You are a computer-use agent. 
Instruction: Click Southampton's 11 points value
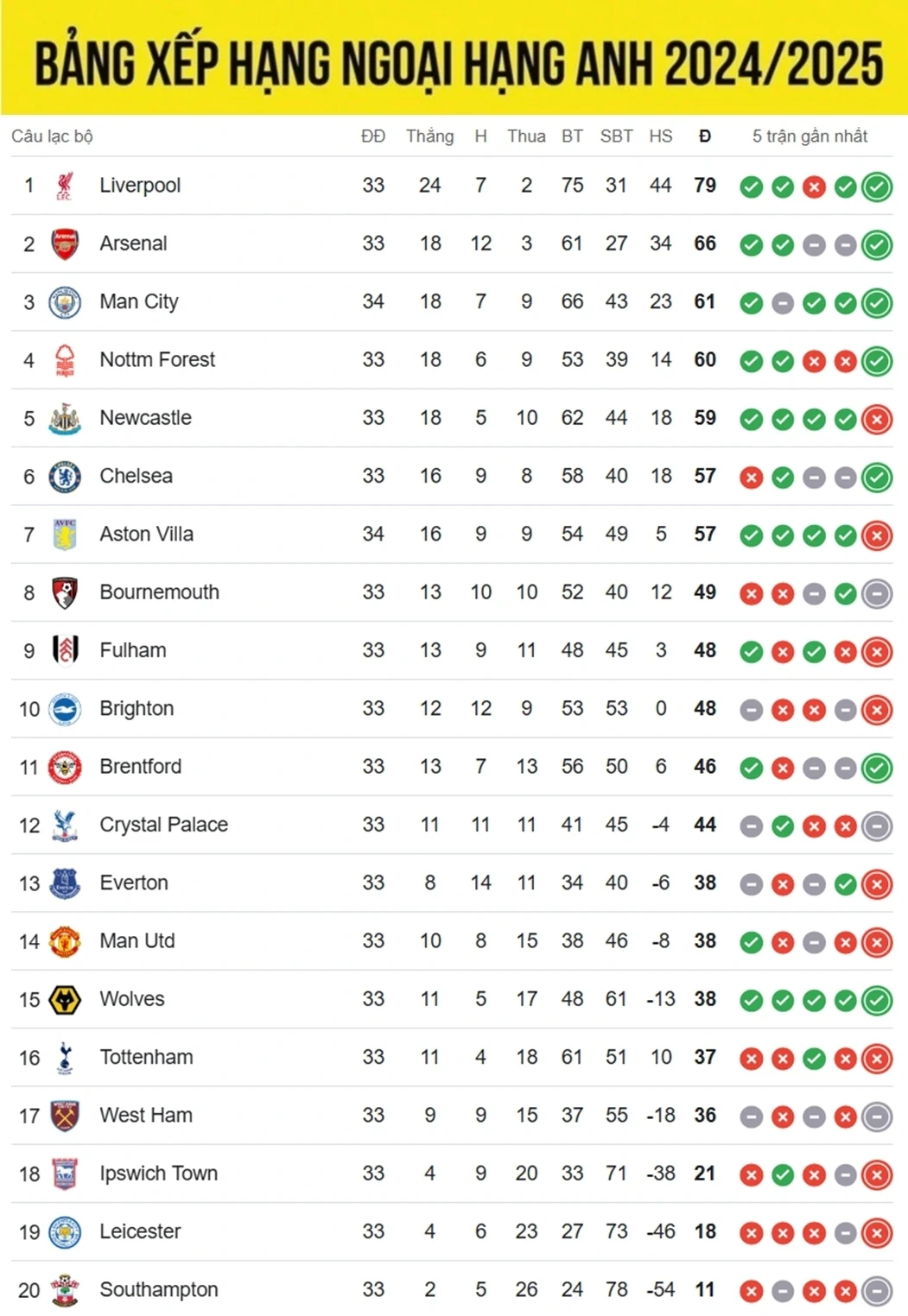coord(705,1290)
